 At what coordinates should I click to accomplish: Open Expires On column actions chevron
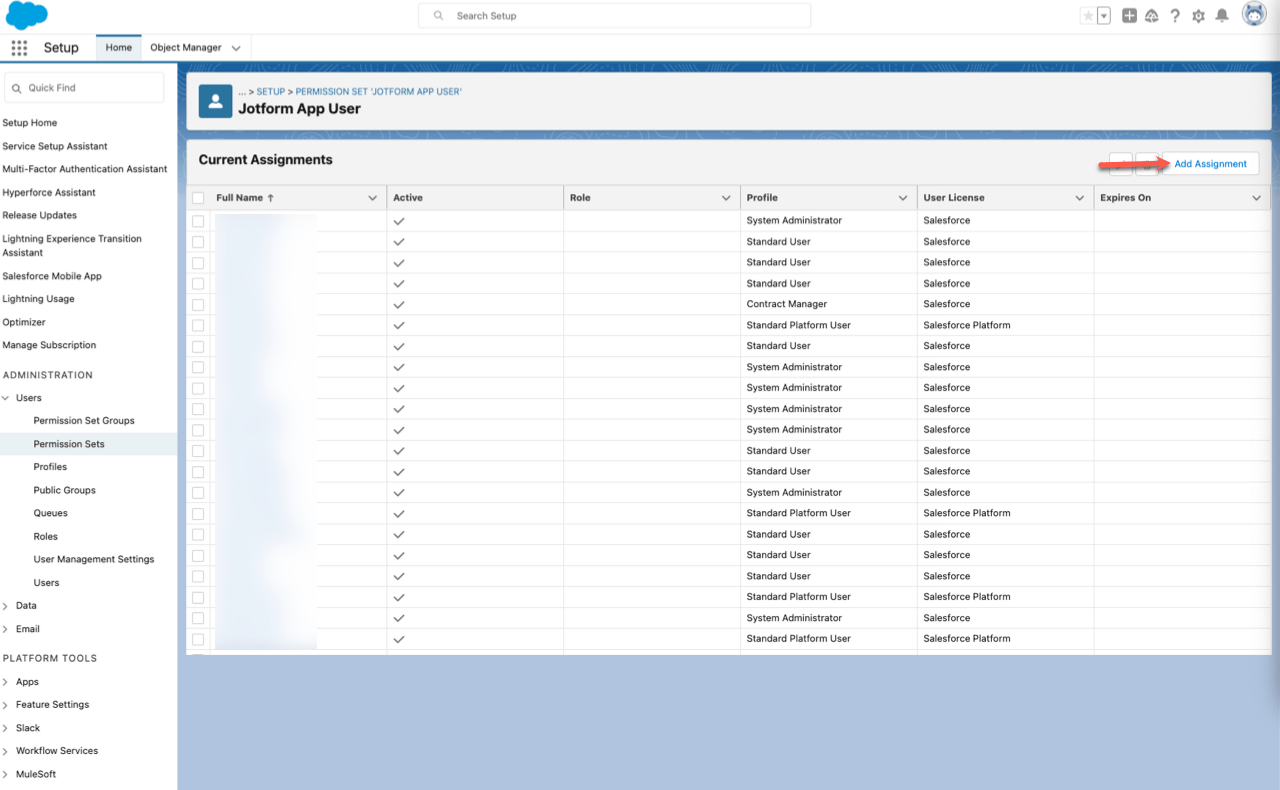point(1257,198)
